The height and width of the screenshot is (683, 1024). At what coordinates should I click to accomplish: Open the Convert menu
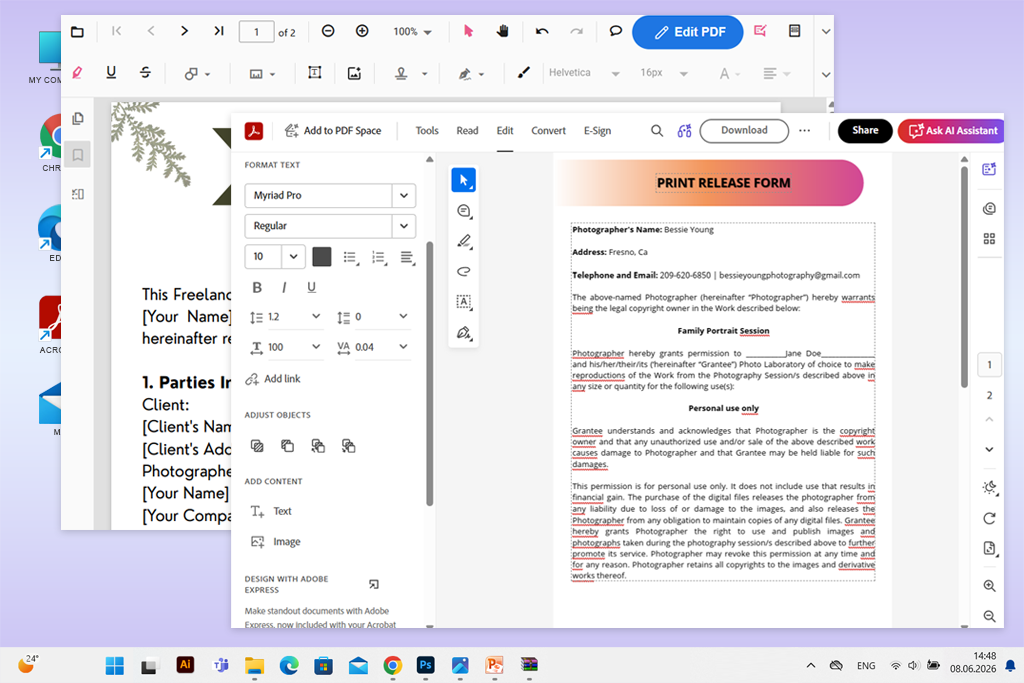click(x=548, y=131)
